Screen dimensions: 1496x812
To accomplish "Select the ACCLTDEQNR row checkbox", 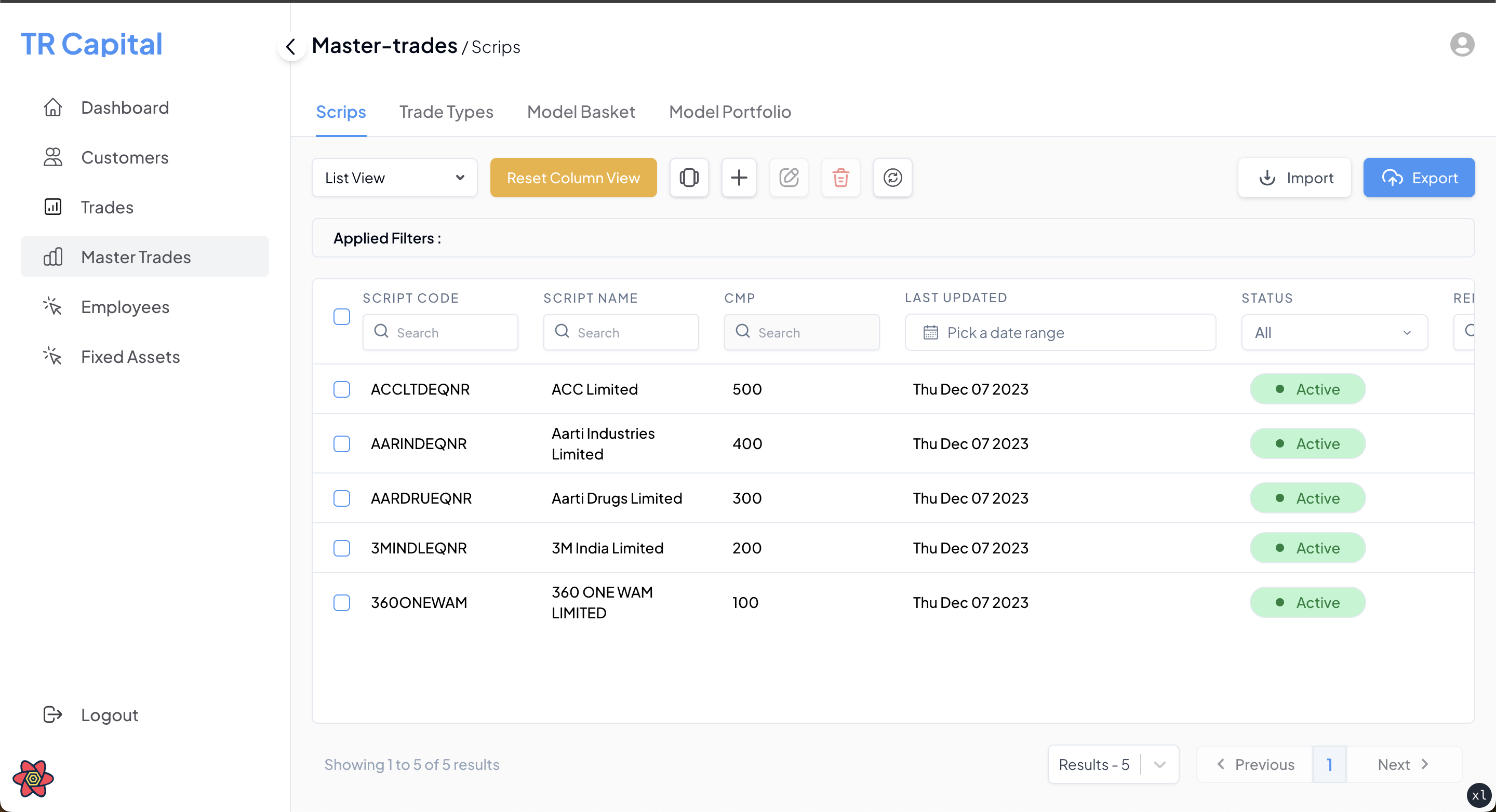I will point(341,389).
